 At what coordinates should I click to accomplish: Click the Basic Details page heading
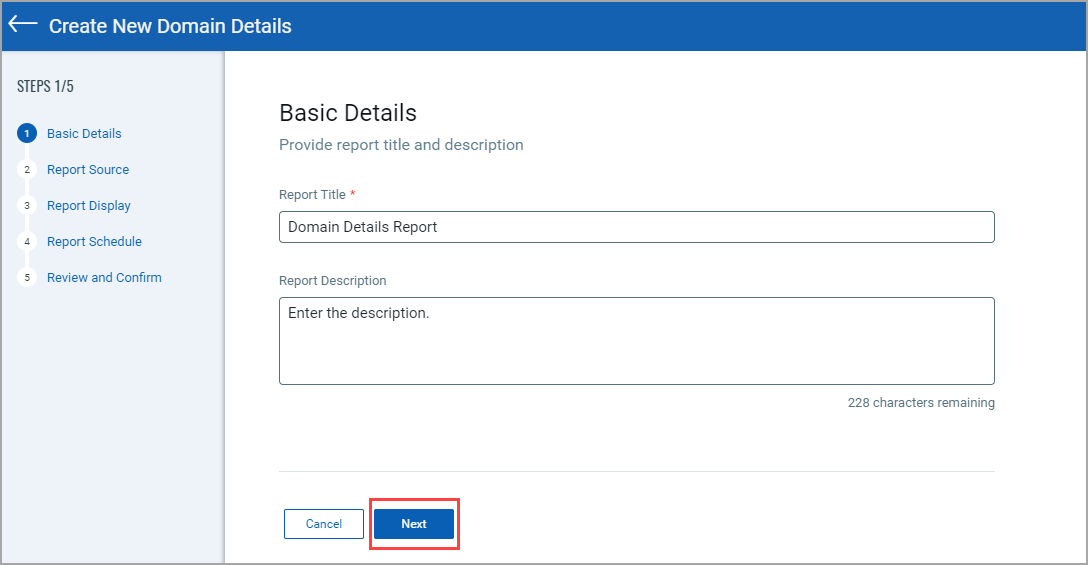coord(348,113)
